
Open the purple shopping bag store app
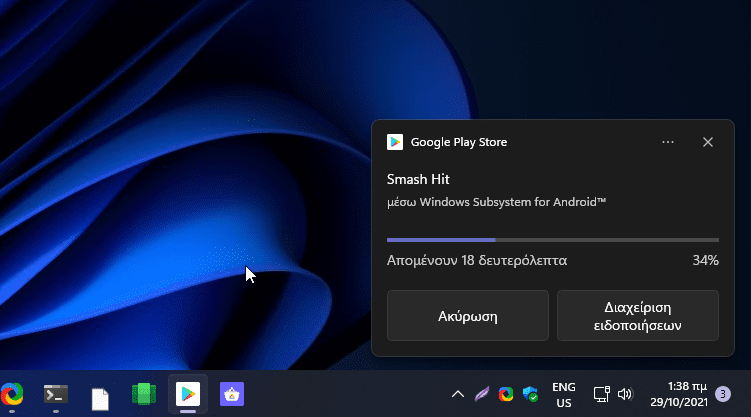(x=232, y=394)
